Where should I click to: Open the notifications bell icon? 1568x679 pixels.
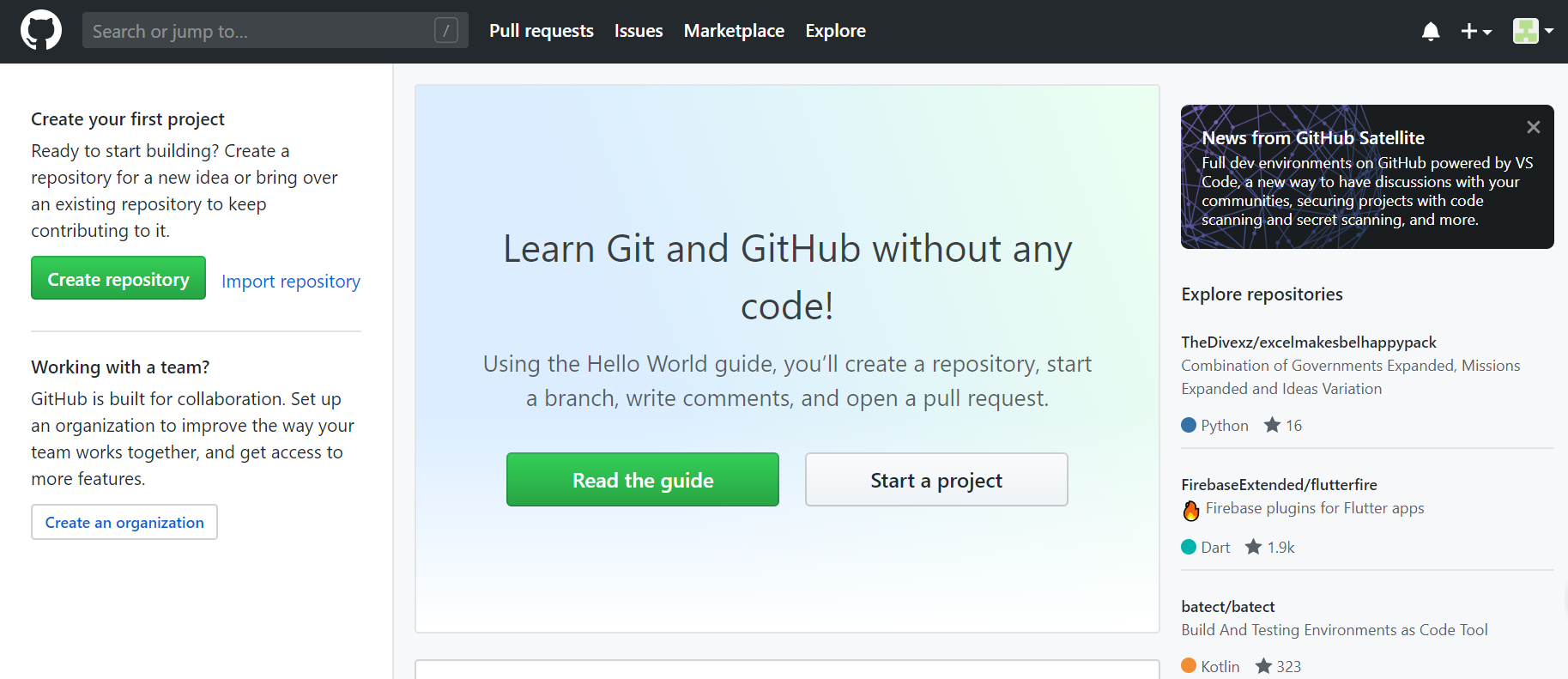pyautogui.click(x=1431, y=32)
